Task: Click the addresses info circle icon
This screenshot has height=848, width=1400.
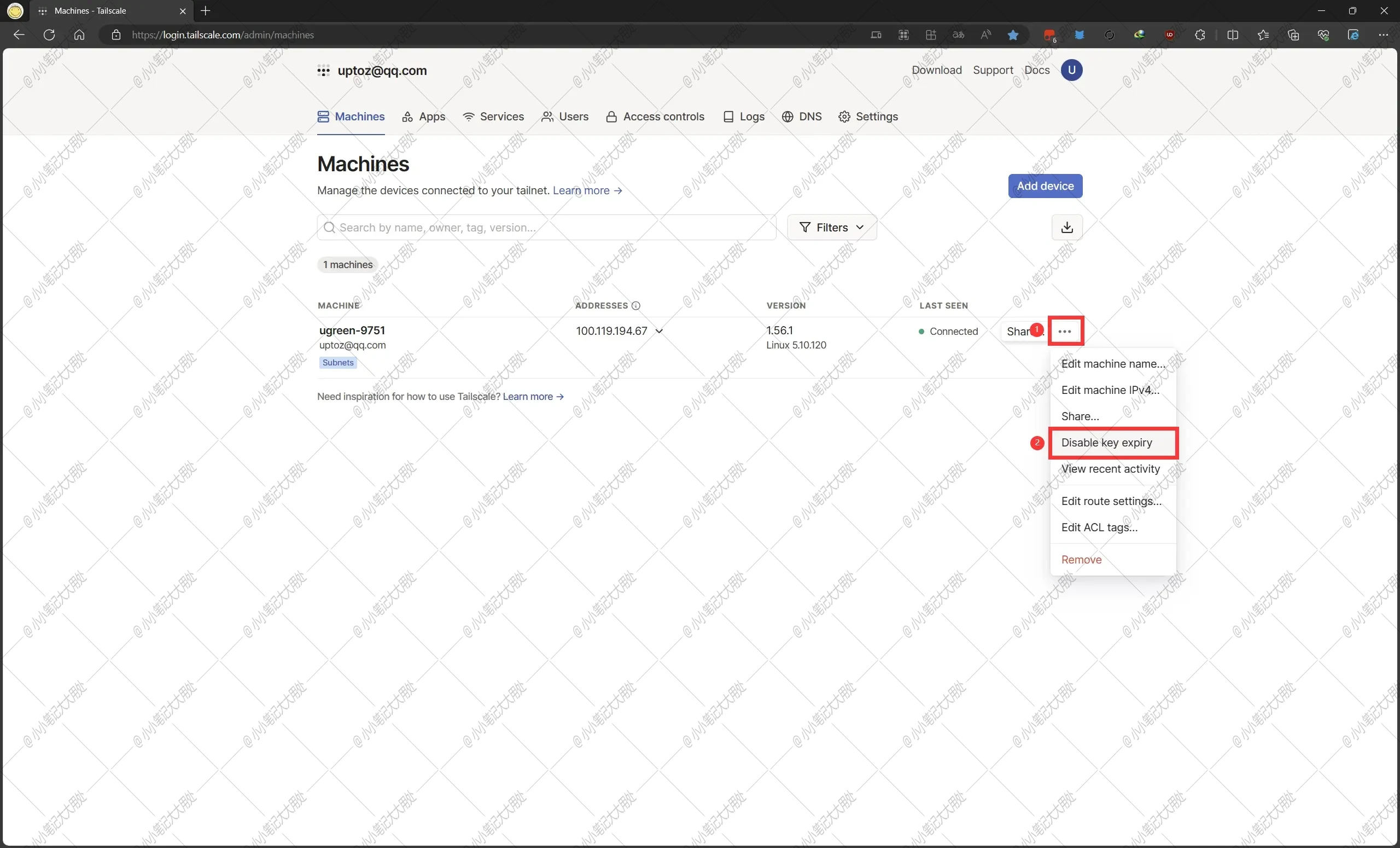Action: click(636, 306)
